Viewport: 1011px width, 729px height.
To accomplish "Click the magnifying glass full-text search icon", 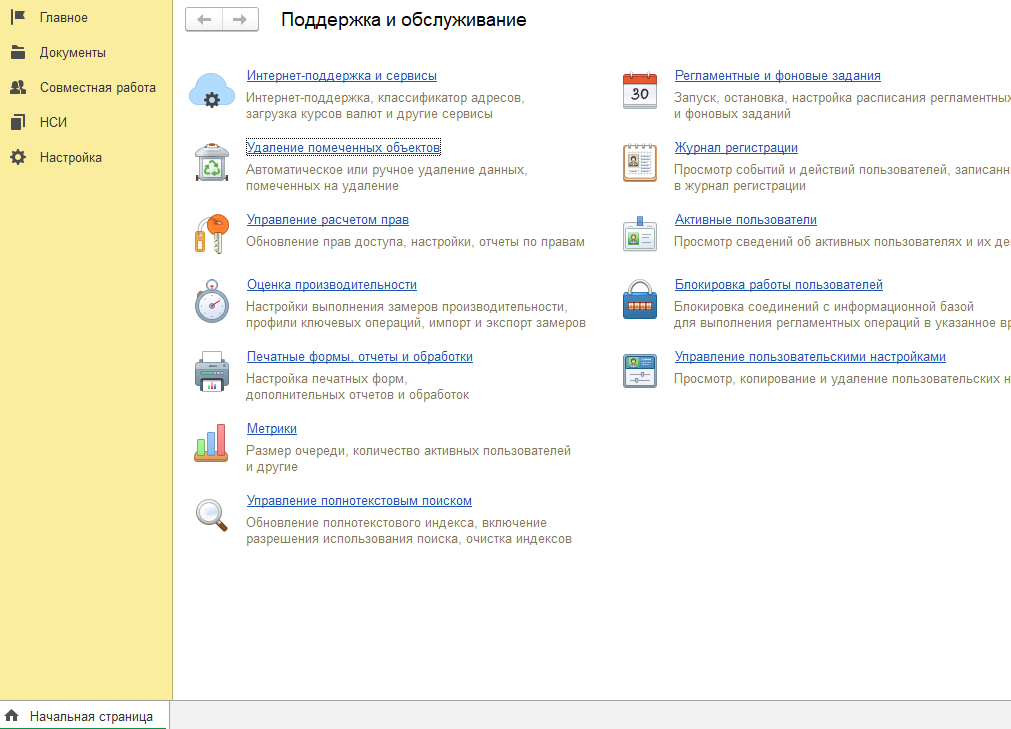I will tap(211, 515).
